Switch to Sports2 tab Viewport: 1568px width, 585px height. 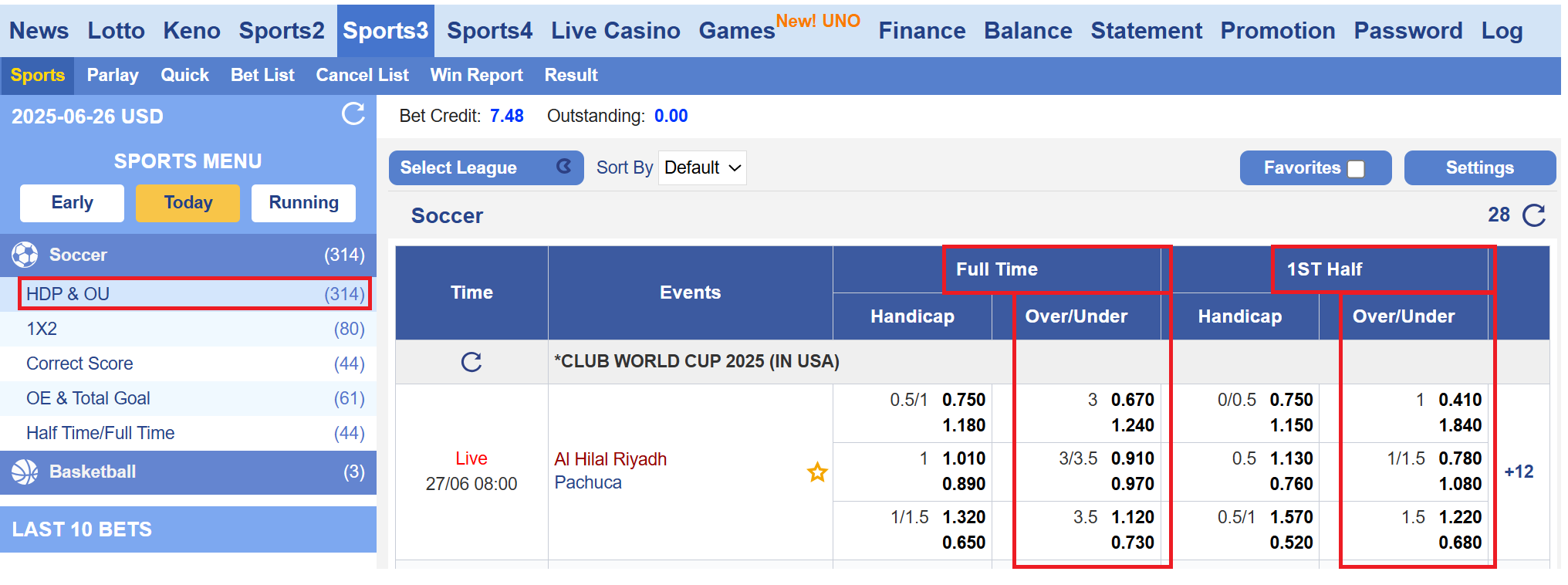click(x=282, y=31)
